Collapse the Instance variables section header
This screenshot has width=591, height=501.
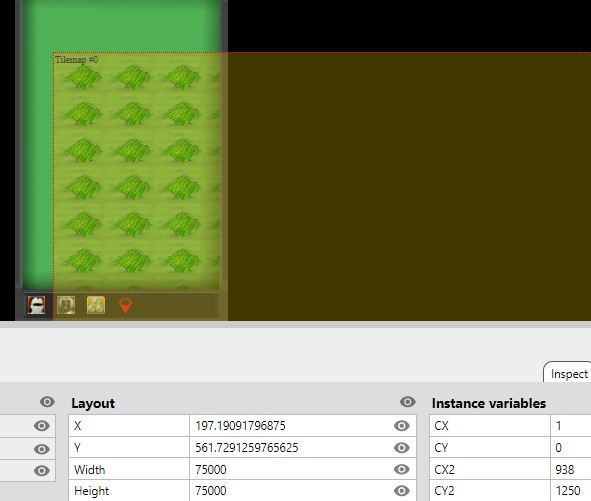tap(488, 403)
